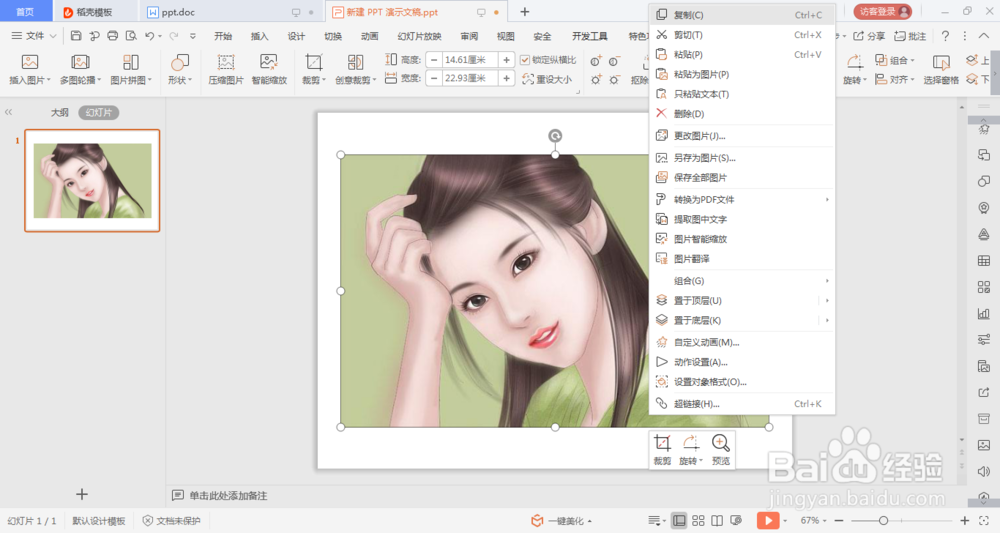Click the 选择窗格 selection pane icon
The image size is (1000, 533).
click(x=941, y=62)
